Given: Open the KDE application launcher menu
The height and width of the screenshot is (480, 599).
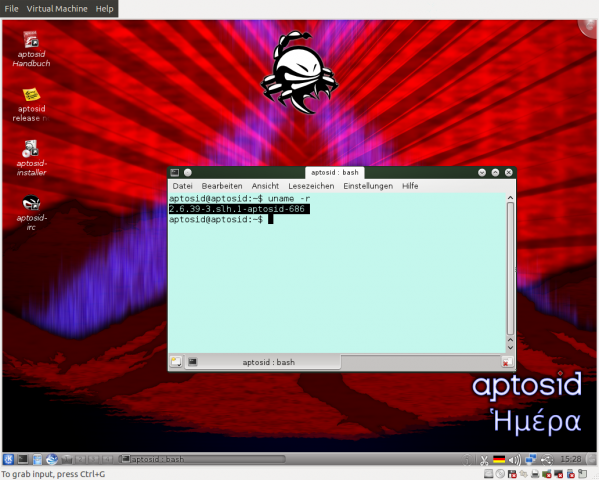Looking at the screenshot, I should [x=8, y=459].
